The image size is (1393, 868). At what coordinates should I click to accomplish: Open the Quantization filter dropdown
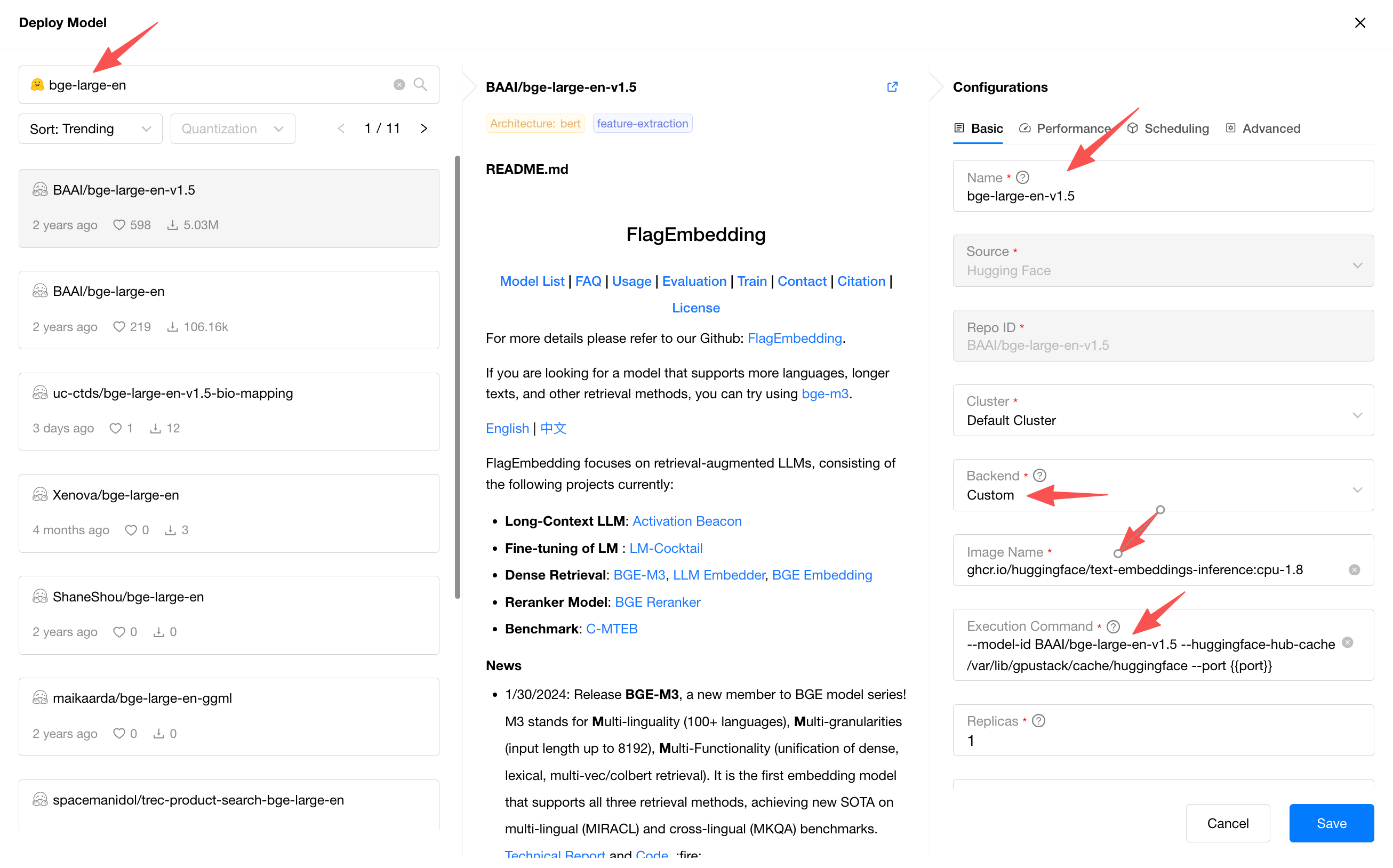coord(233,128)
